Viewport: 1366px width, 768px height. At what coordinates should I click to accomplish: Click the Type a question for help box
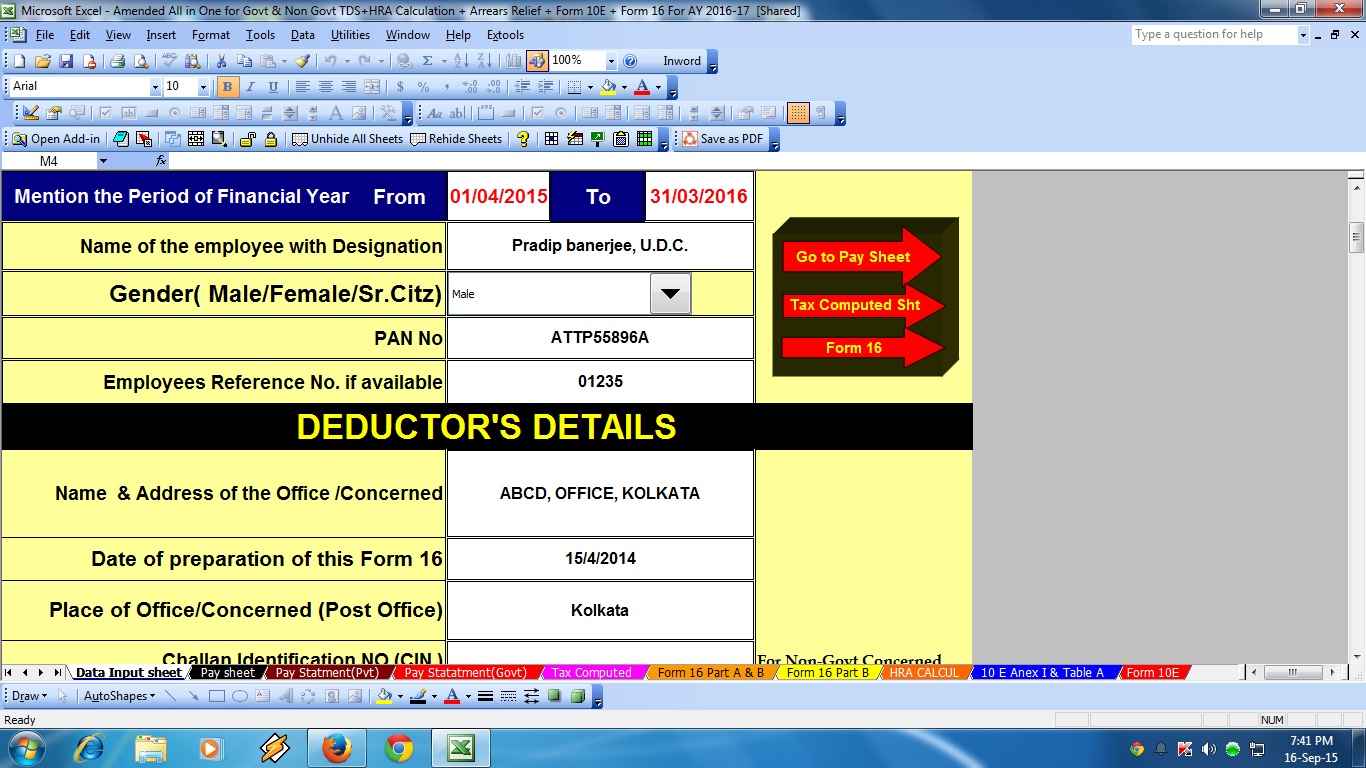tap(1214, 35)
